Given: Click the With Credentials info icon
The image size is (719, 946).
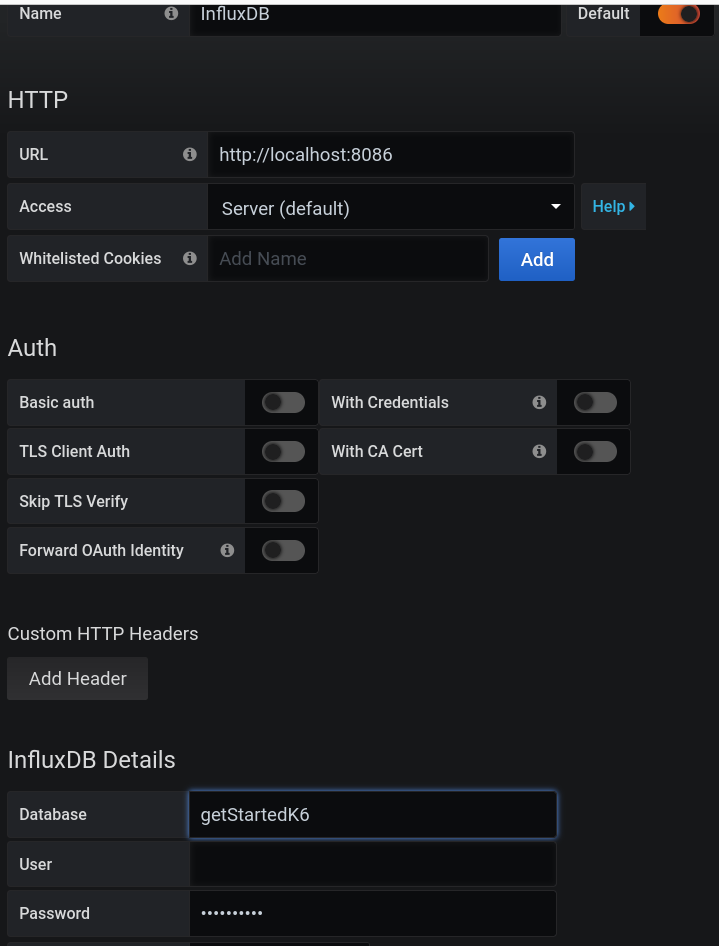Looking at the screenshot, I should 539,403.
